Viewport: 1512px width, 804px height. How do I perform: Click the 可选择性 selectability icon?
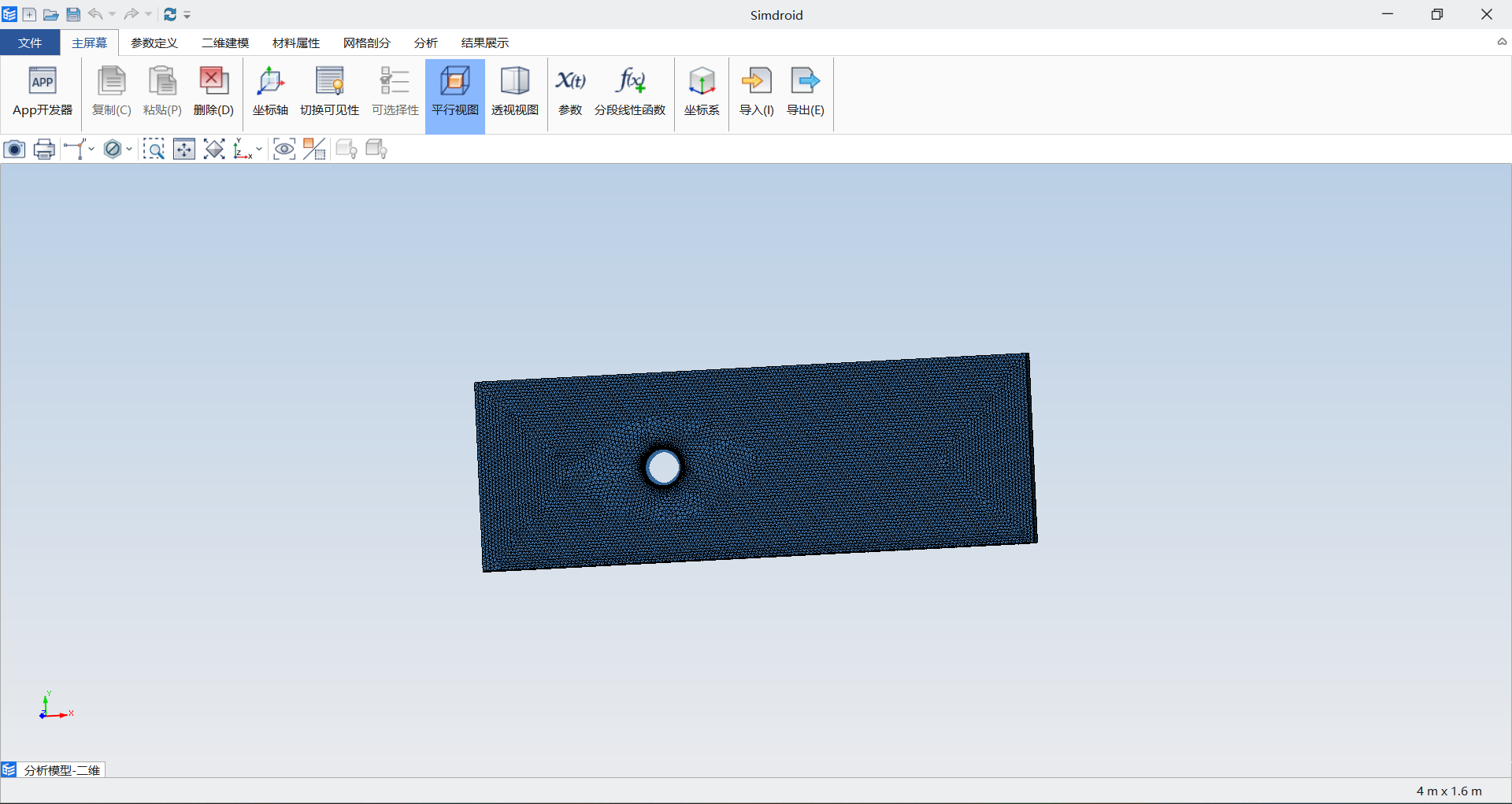395,92
